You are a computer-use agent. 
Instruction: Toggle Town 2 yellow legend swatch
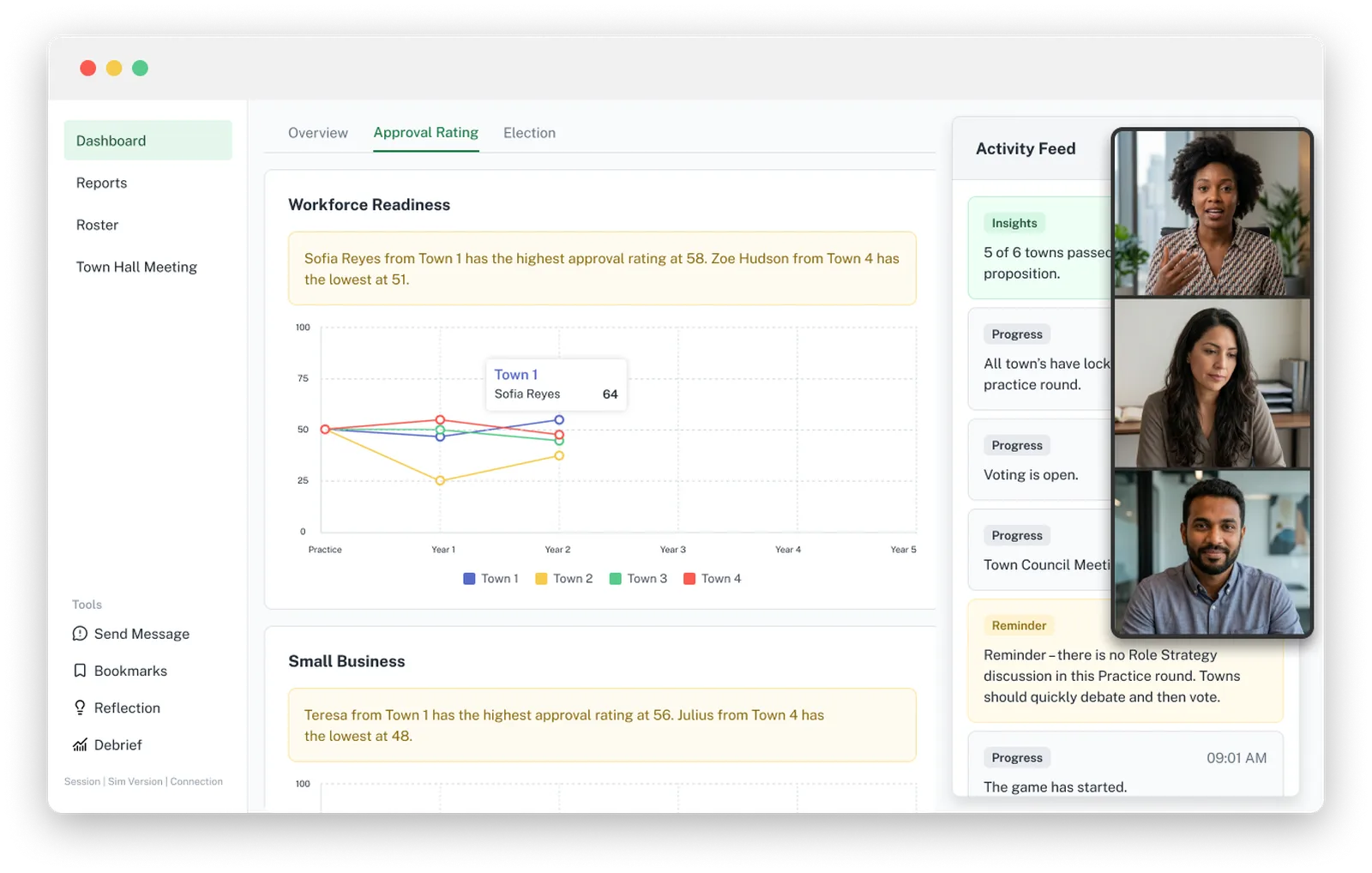(x=541, y=579)
